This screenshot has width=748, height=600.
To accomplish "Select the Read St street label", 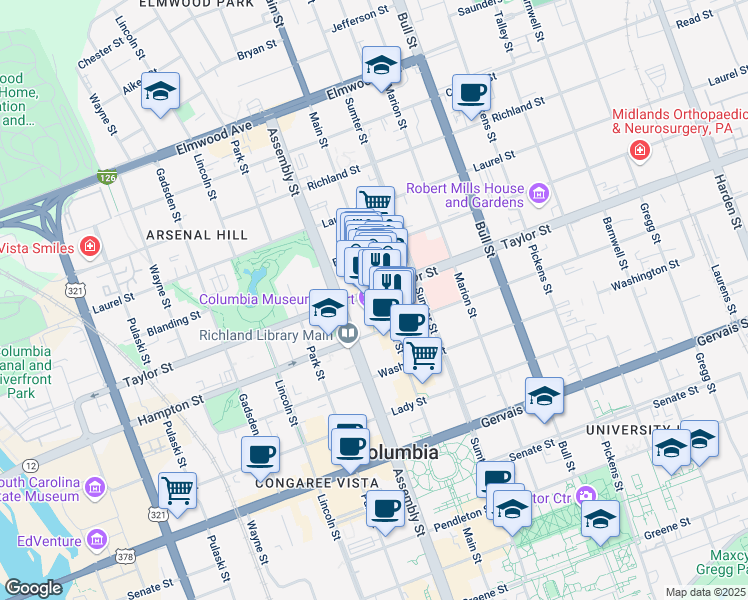I will coord(695,19).
